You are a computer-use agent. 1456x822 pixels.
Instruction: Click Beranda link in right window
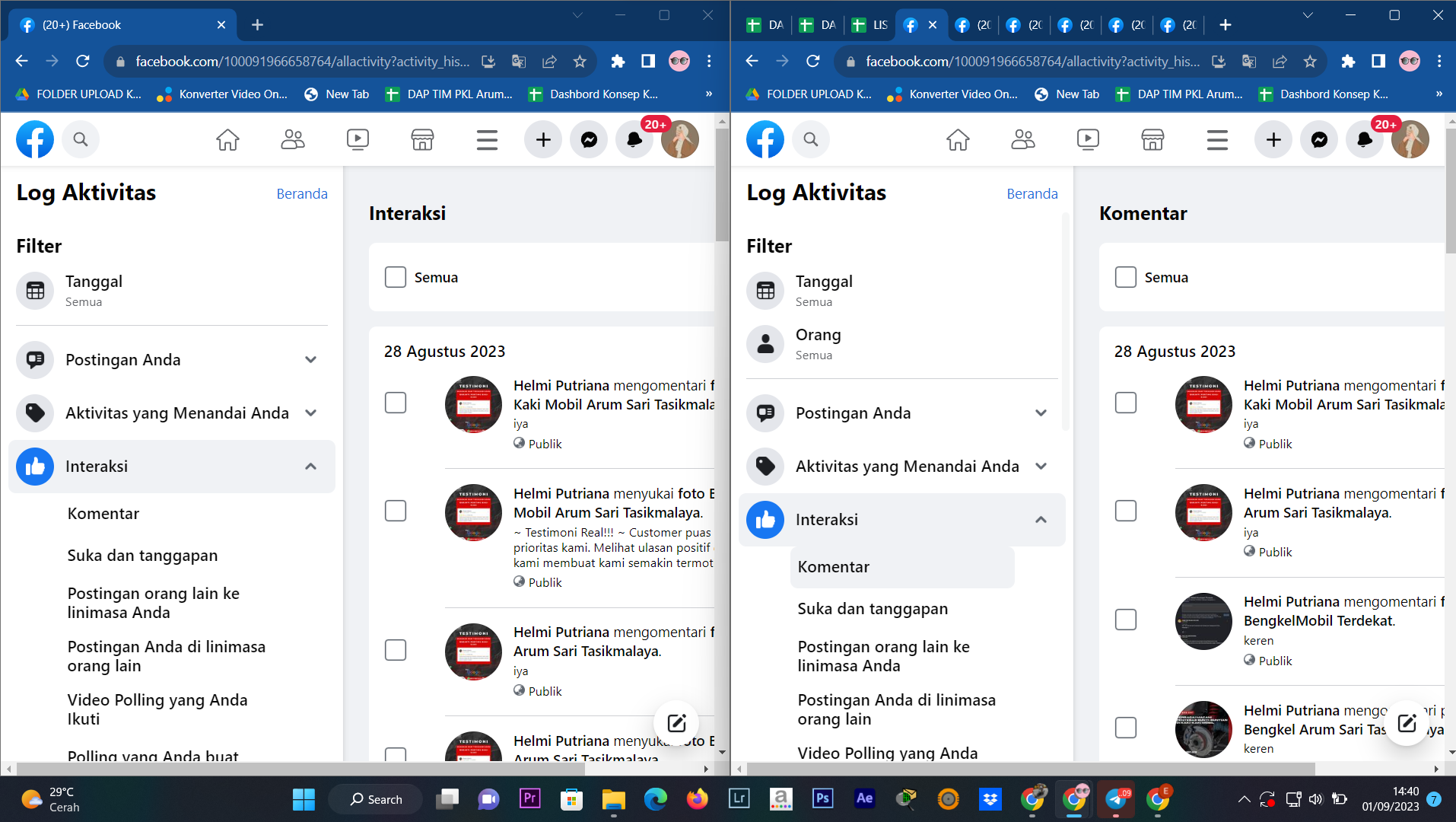(x=1032, y=194)
